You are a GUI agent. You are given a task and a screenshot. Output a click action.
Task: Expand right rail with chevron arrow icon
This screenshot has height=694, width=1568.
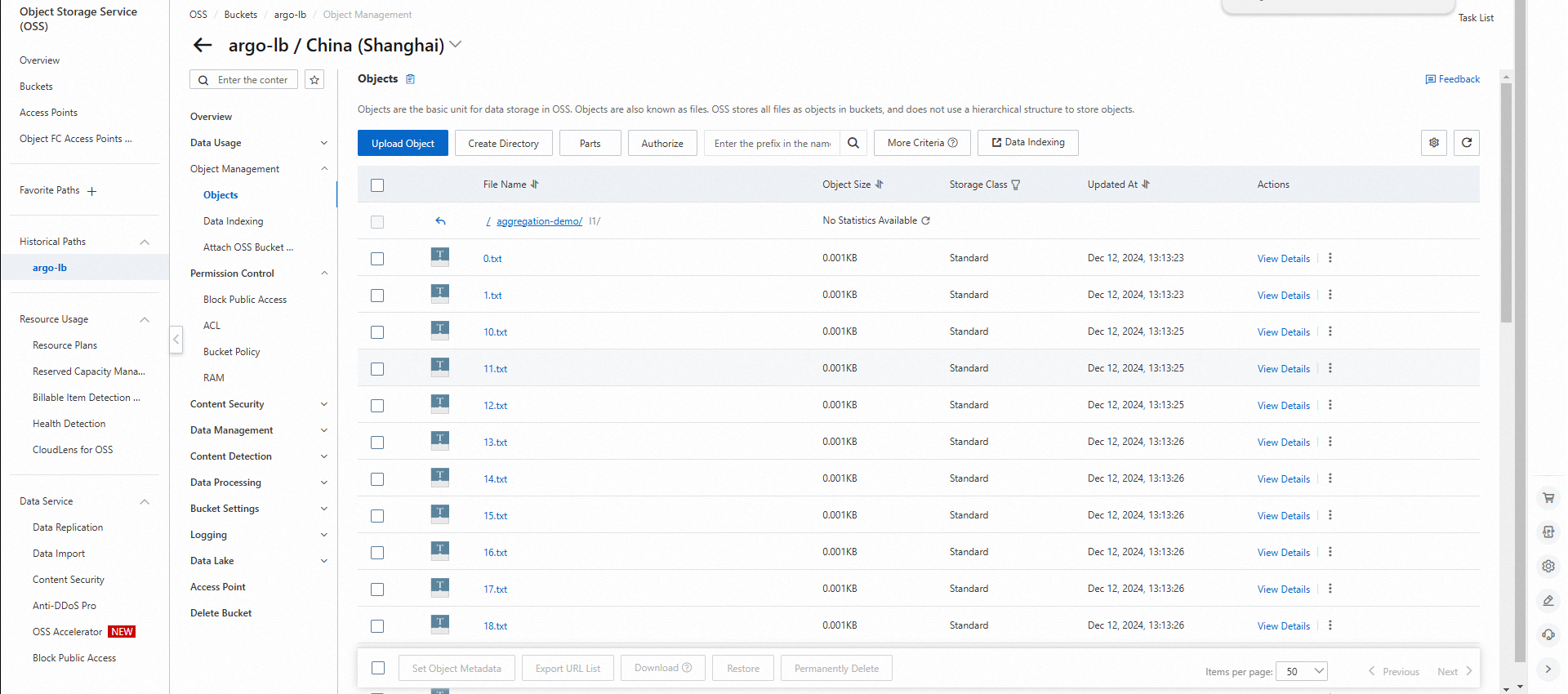(1548, 669)
